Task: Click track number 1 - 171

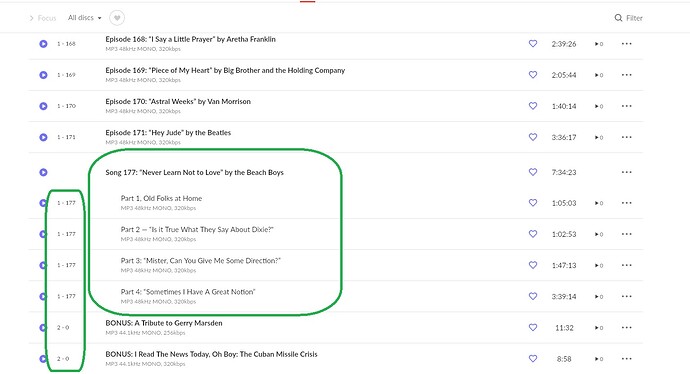Action: pyautogui.click(x=66, y=137)
